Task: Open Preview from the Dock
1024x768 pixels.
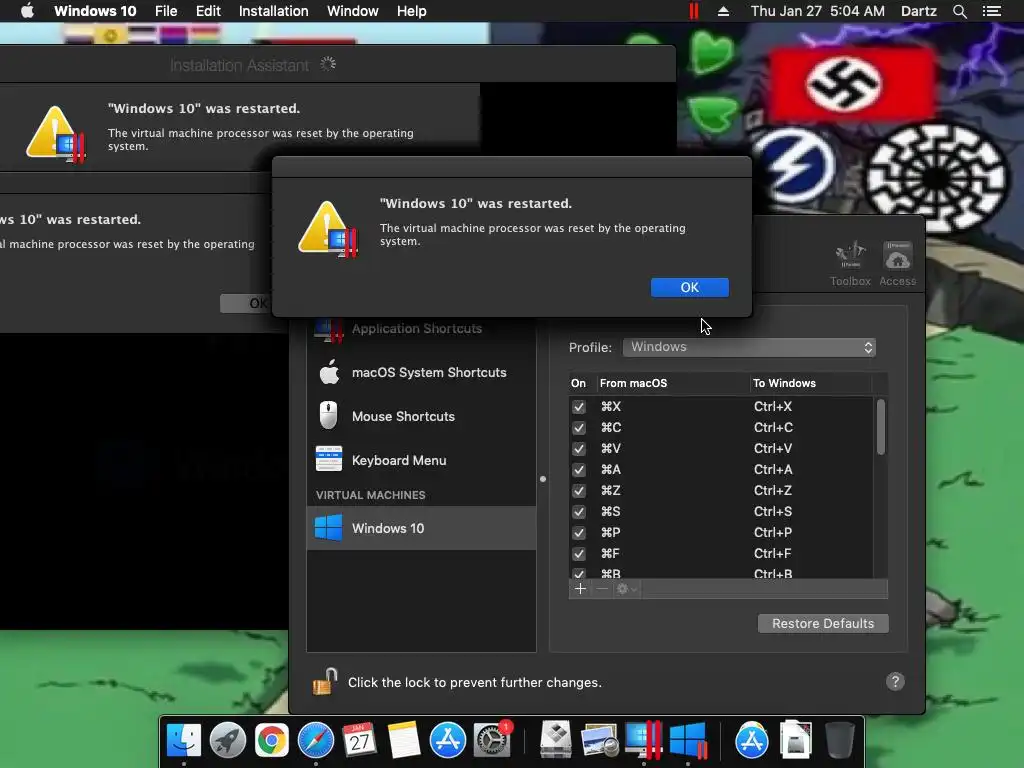Action: click(600, 740)
